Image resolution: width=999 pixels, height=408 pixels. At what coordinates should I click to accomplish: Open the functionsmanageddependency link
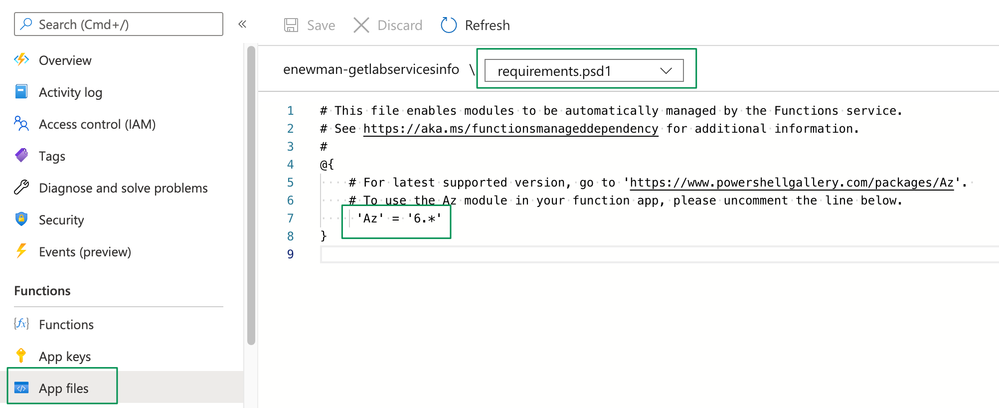click(x=510, y=128)
